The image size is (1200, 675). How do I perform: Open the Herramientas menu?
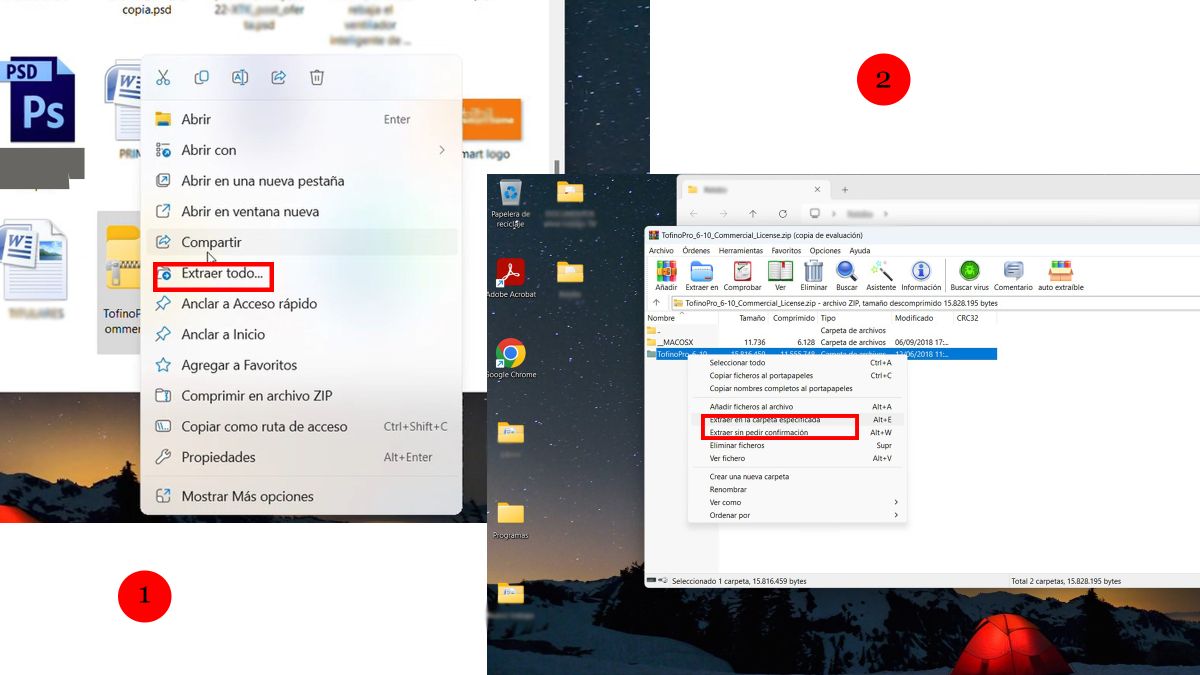click(x=740, y=251)
